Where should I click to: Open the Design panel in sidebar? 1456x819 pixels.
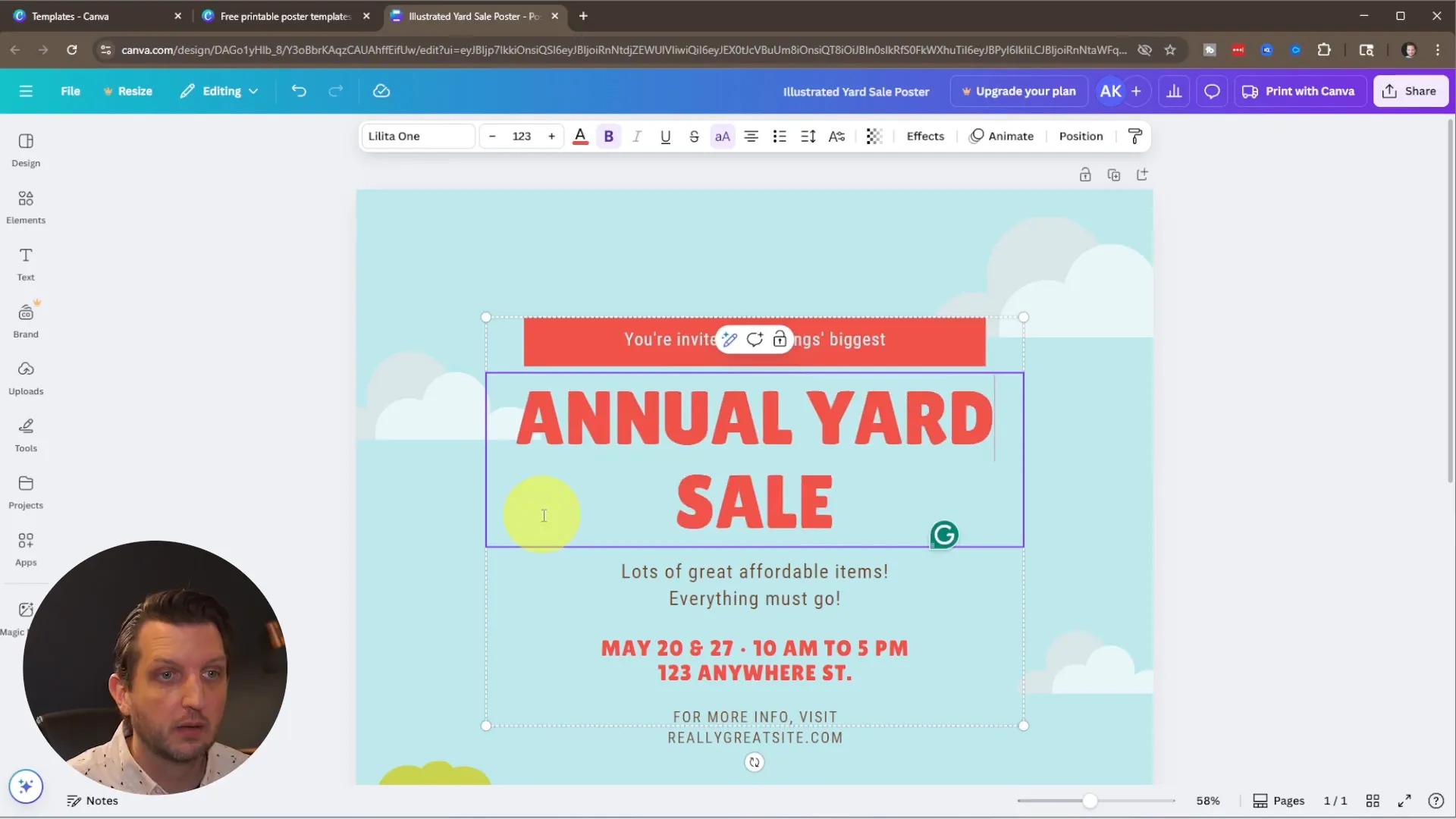click(26, 150)
